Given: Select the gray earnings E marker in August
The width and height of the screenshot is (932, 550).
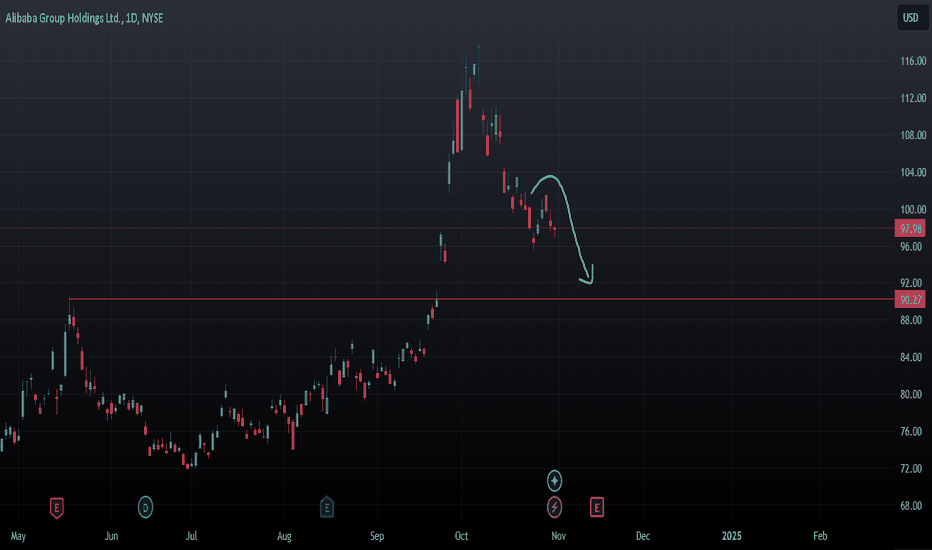Looking at the screenshot, I should pos(326,508).
